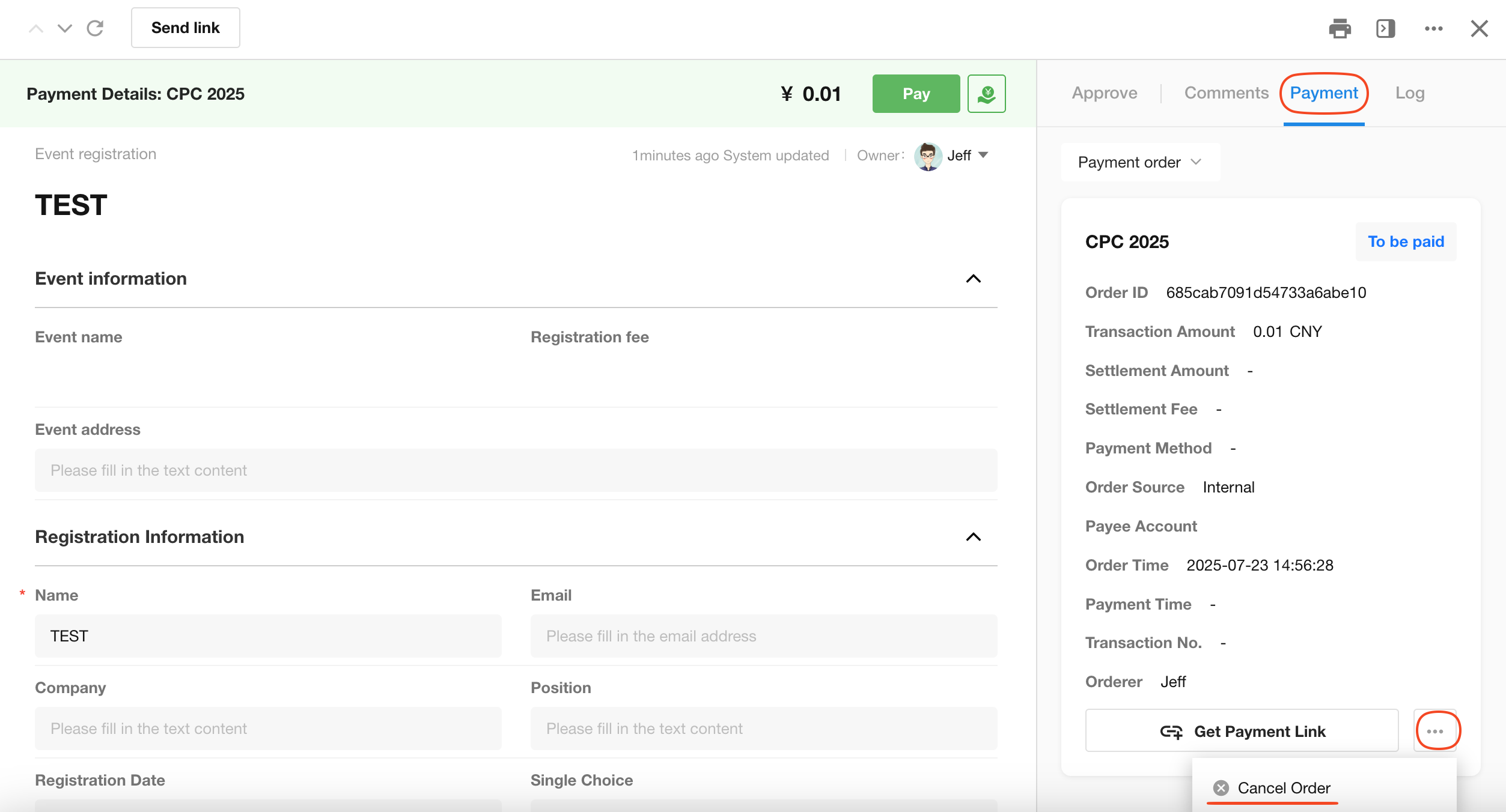Collapse the Registration Information section
The image size is (1506, 812).
click(973, 537)
